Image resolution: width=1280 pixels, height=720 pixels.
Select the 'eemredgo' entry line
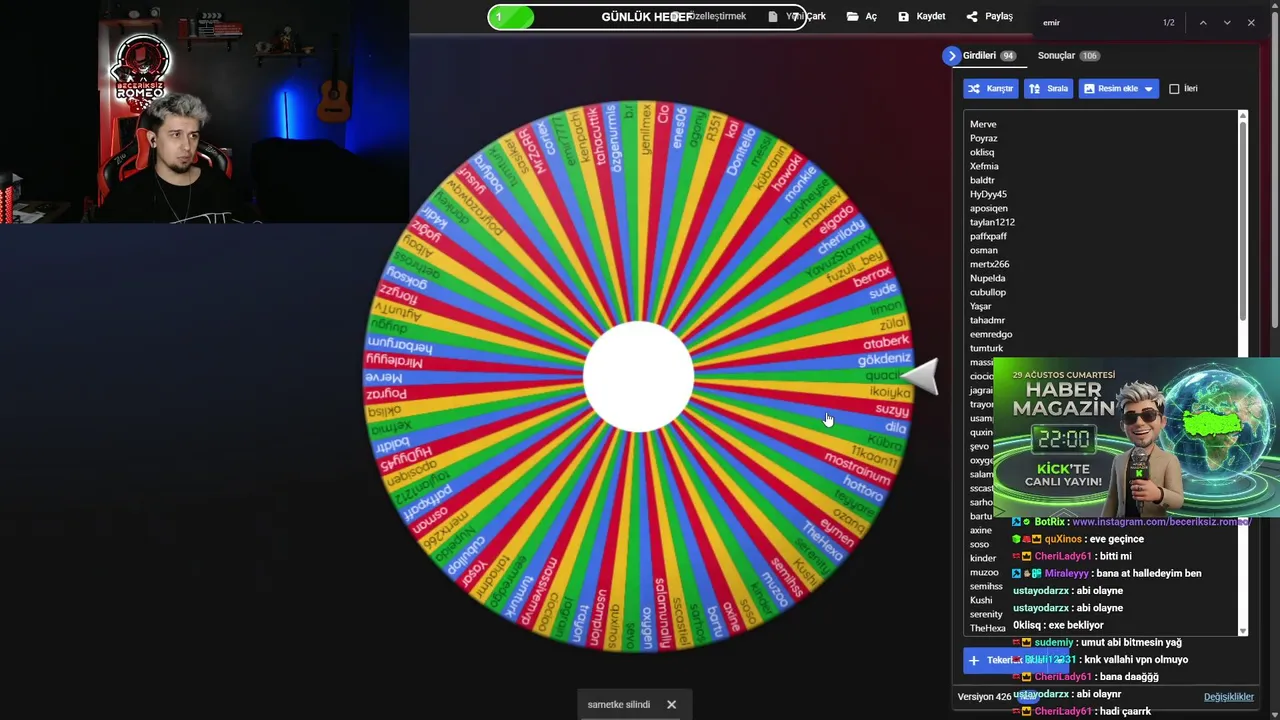point(991,334)
